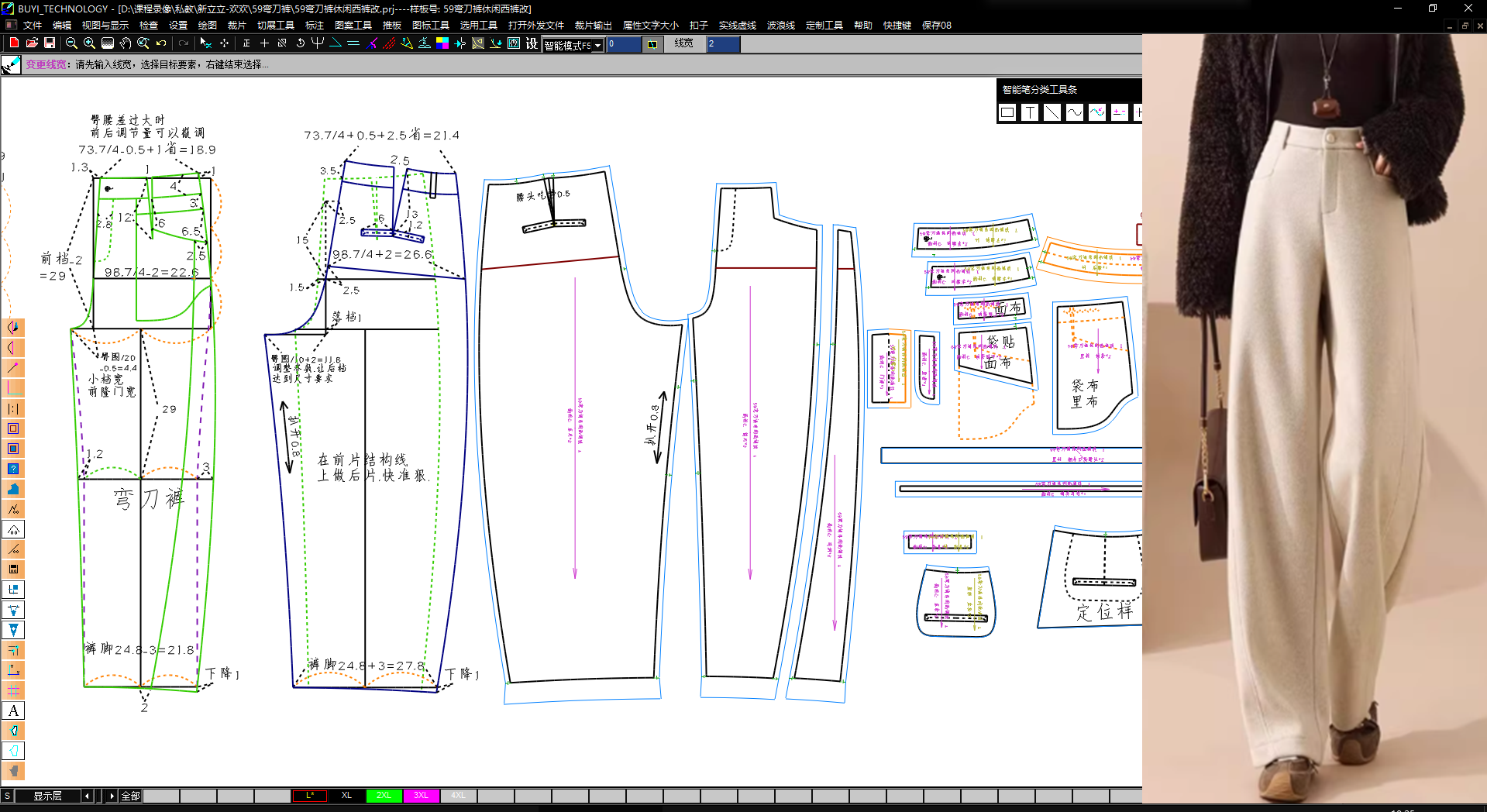1487x812 pixels.
Task: Click the blue question mark icon in sidebar
Action: 13,469
